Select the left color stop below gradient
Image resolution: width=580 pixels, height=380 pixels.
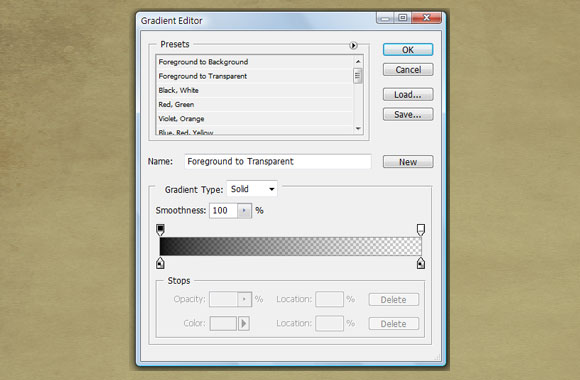tap(160, 263)
